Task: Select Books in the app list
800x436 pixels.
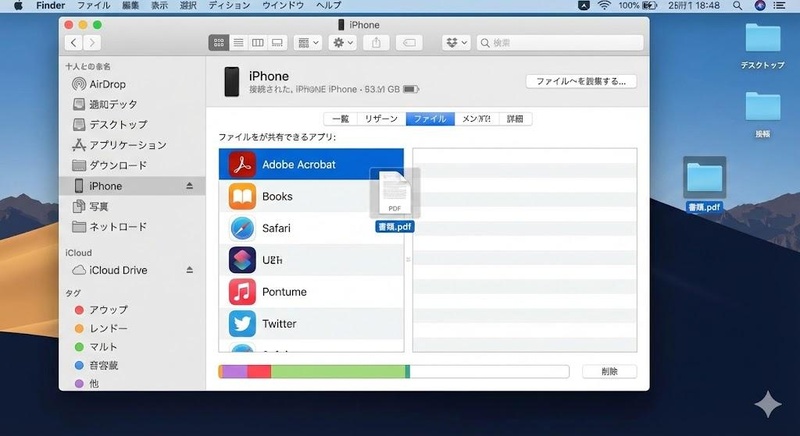Action: point(311,196)
